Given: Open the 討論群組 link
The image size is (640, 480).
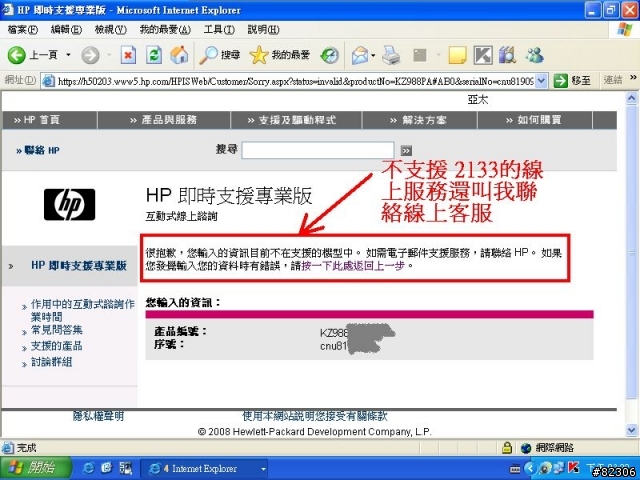Looking at the screenshot, I should 51,362.
